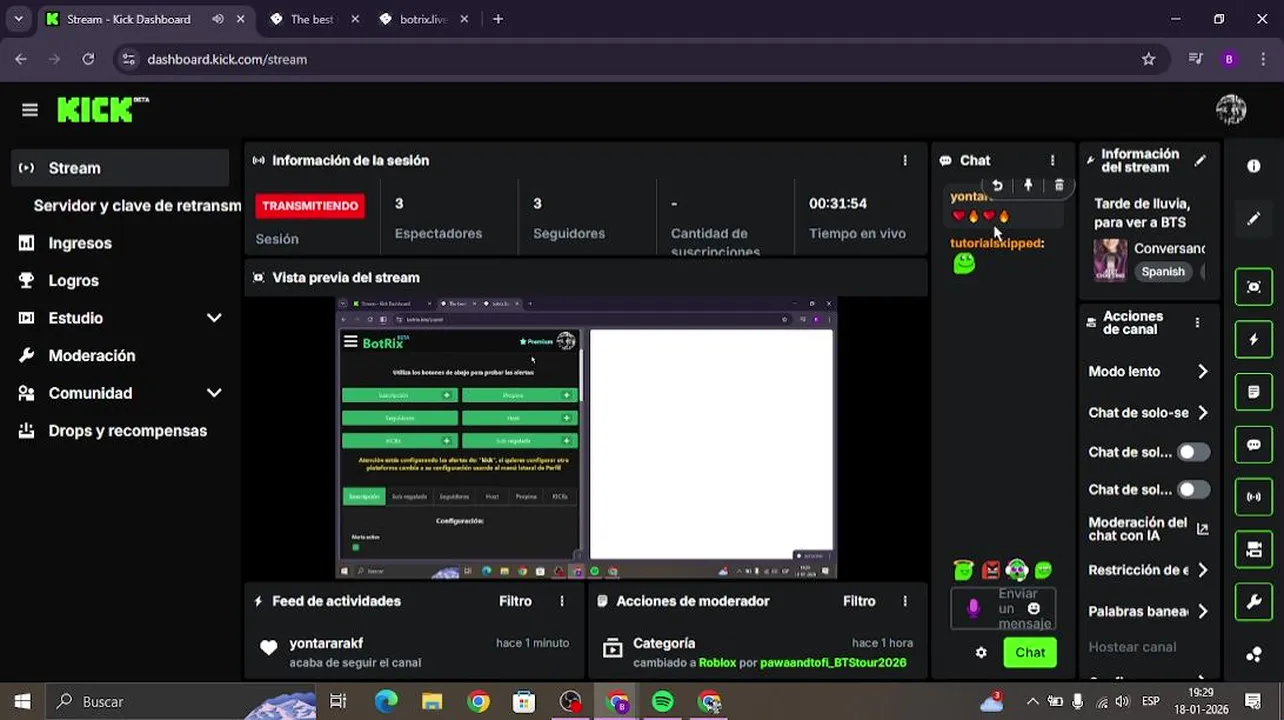Open chat settings gear icon
Viewport: 1284px width, 720px height.
981,652
